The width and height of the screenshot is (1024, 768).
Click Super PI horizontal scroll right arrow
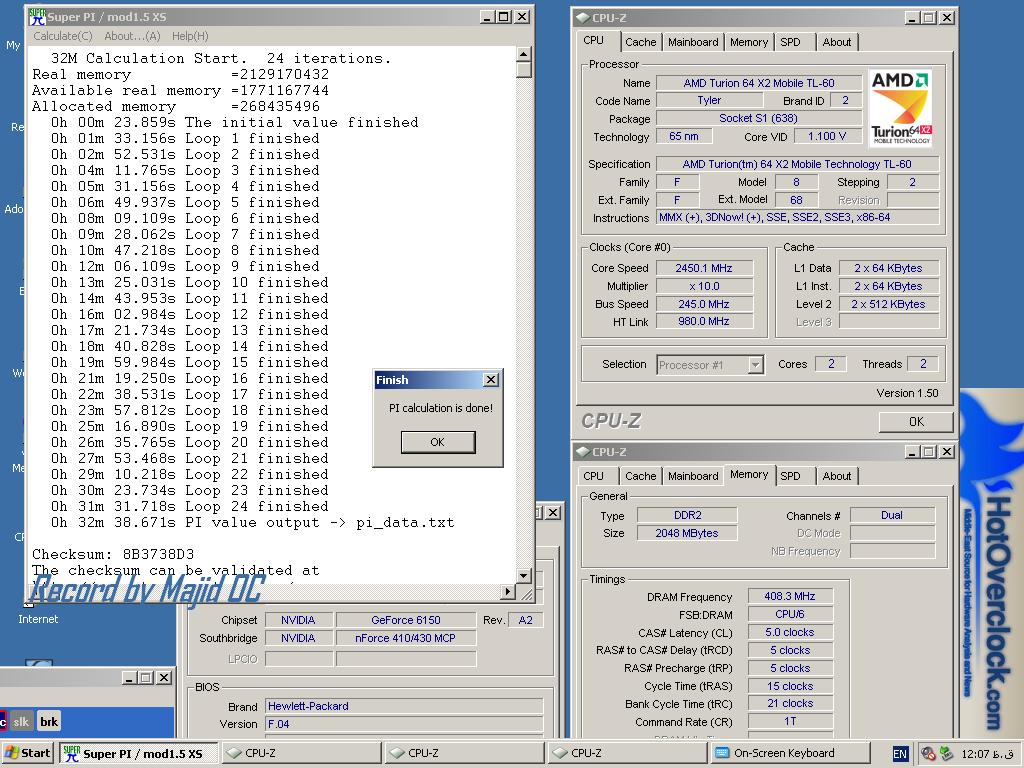[x=509, y=592]
